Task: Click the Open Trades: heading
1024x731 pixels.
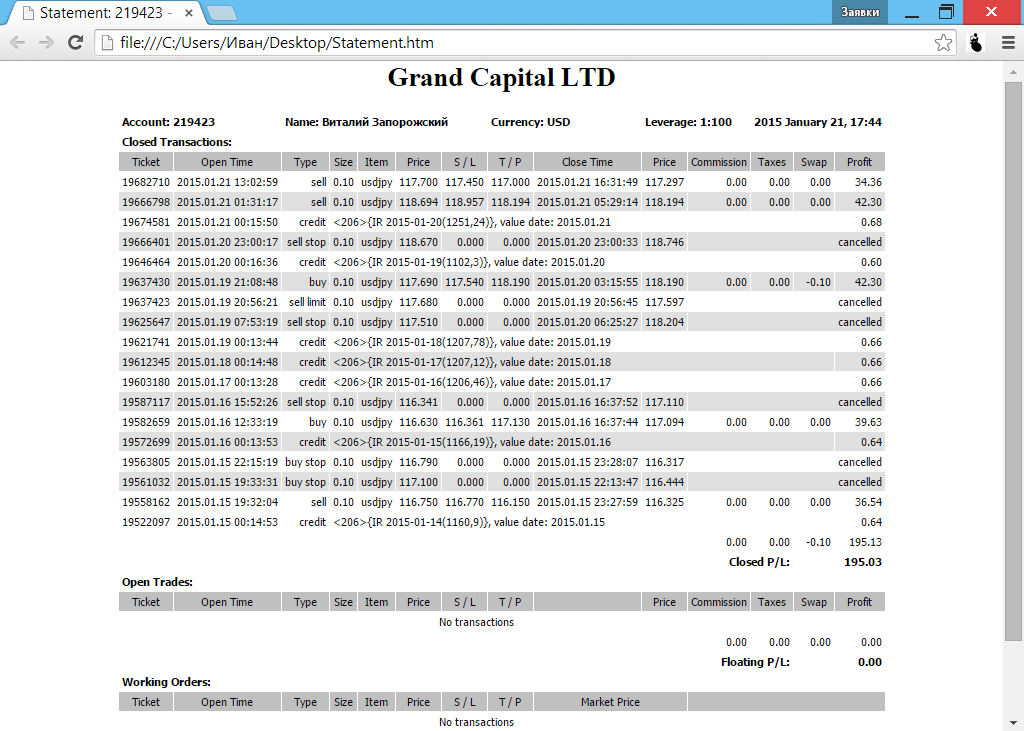Action: tap(157, 582)
